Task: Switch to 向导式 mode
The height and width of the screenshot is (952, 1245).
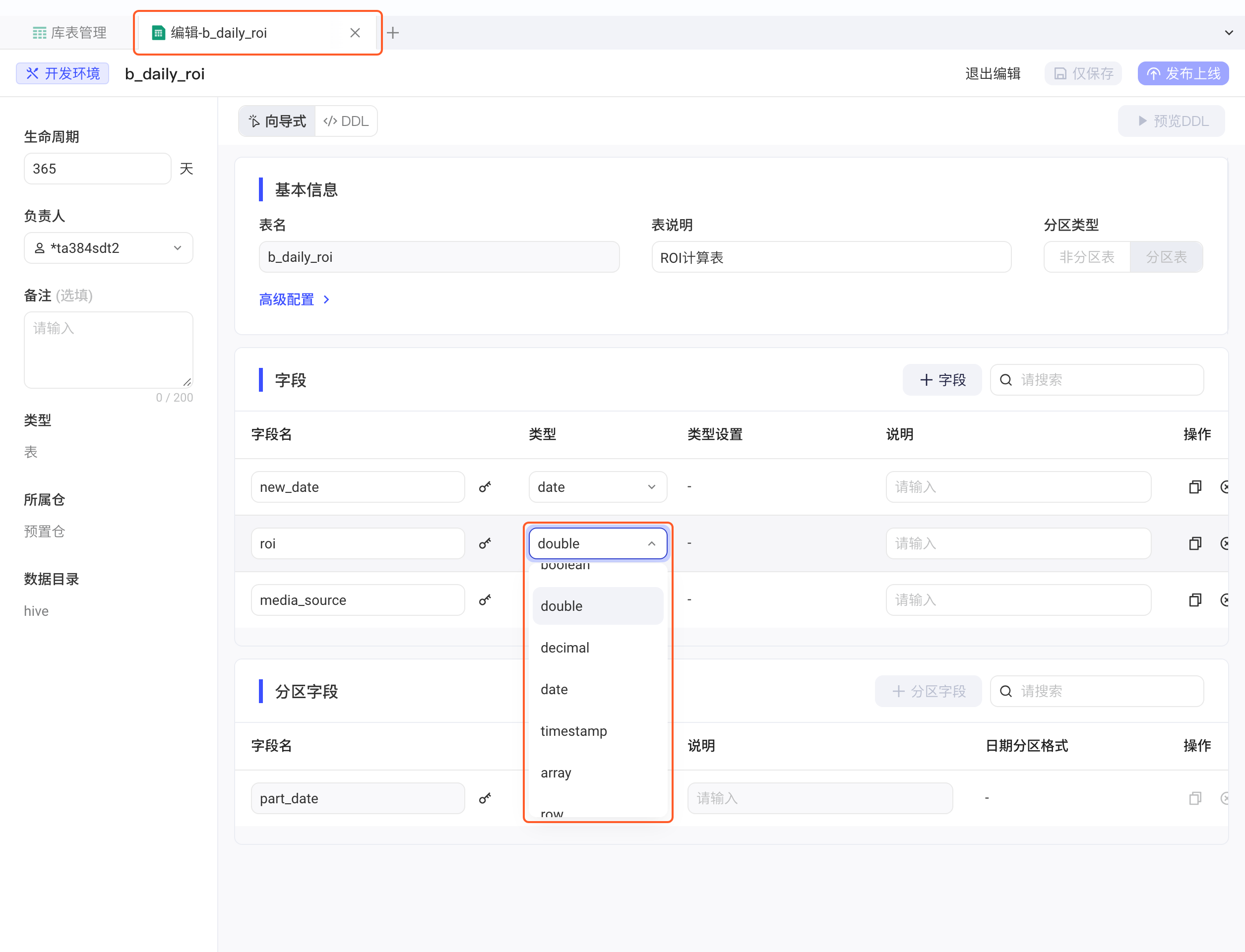Action: (277, 121)
